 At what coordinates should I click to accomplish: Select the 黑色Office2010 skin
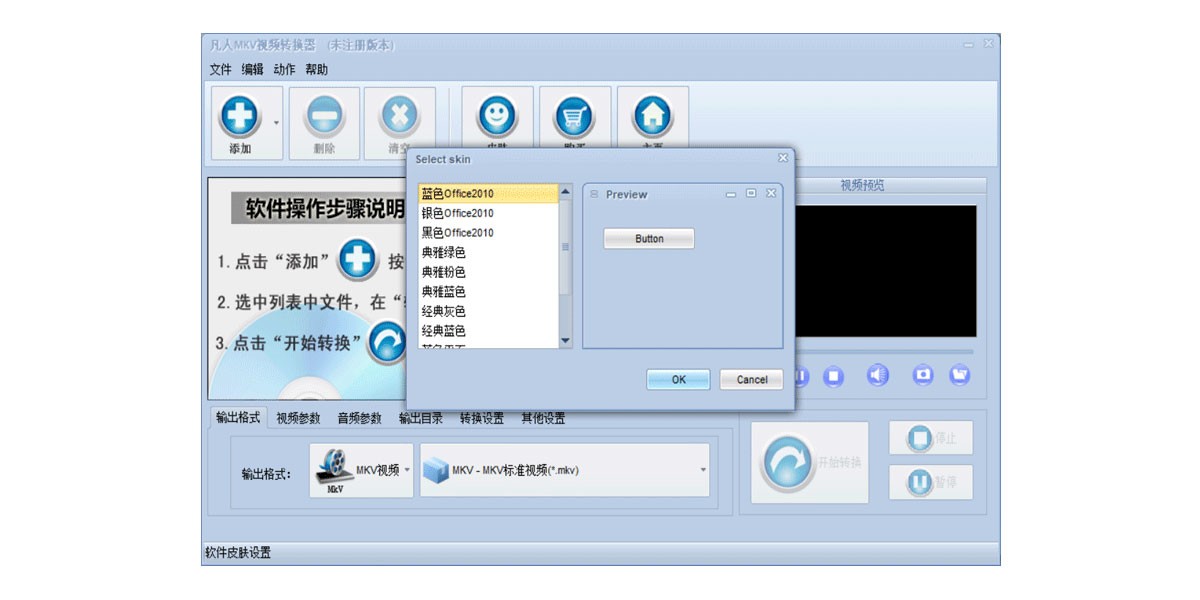coord(488,233)
